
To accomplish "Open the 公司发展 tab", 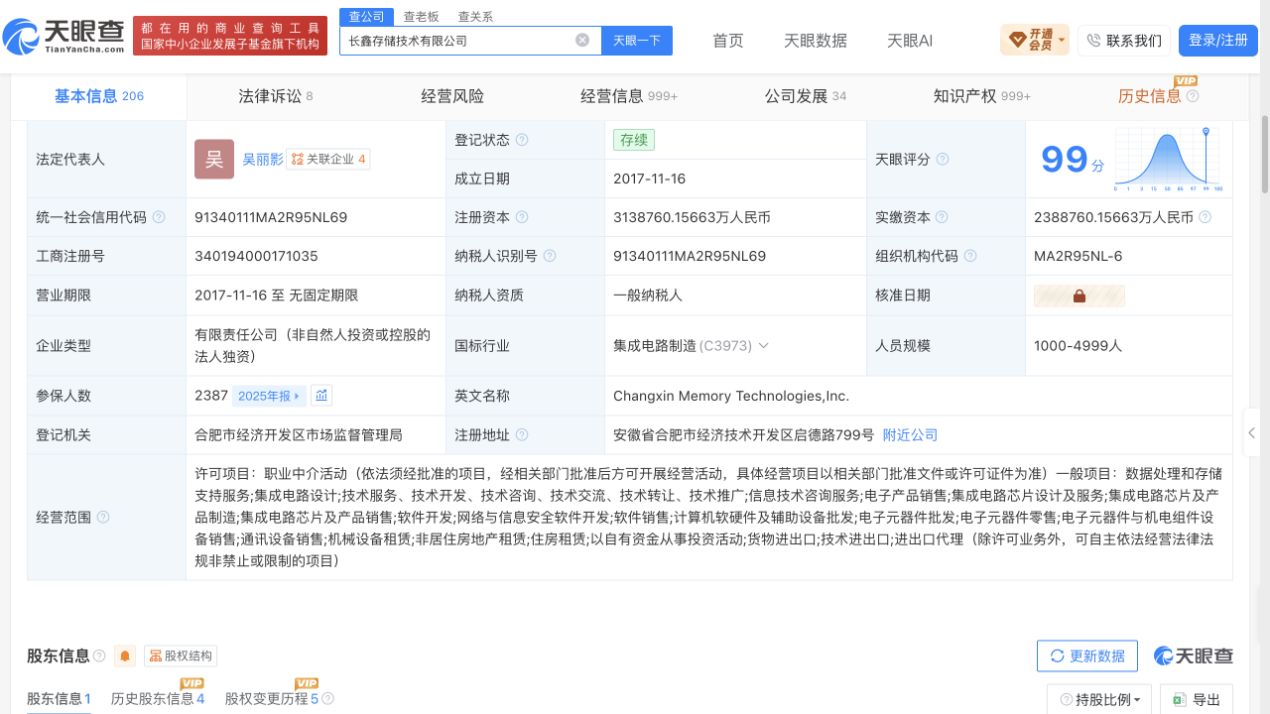I will pyautogui.click(x=805, y=96).
